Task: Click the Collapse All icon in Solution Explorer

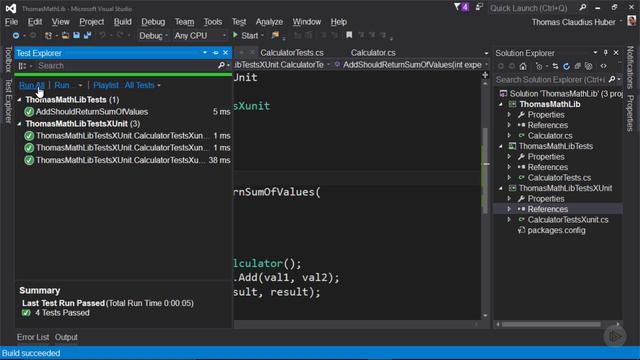Action: pyautogui.click(x=577, y=66)
